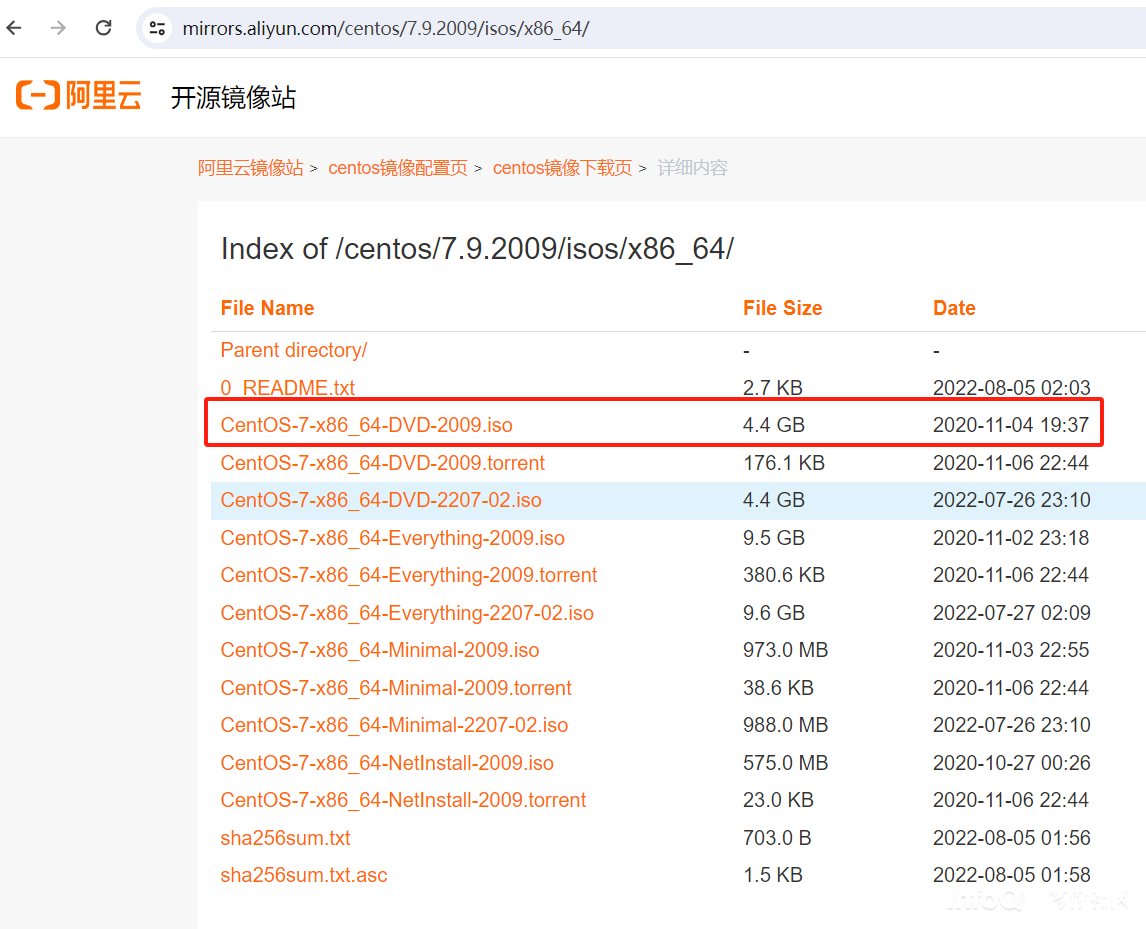Download CentOS-7-x86_64-NetInstall-2009.torrent

click(x=403, y=800)
